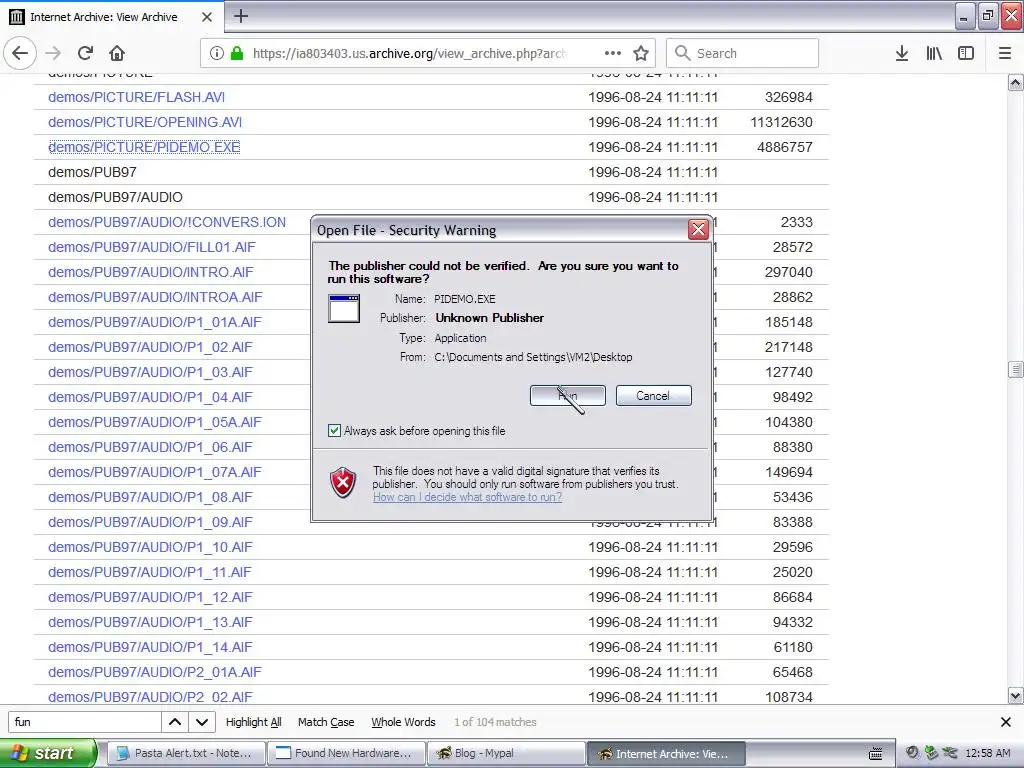Click the 12:58 AM taskbar clock

pos(987,753)
